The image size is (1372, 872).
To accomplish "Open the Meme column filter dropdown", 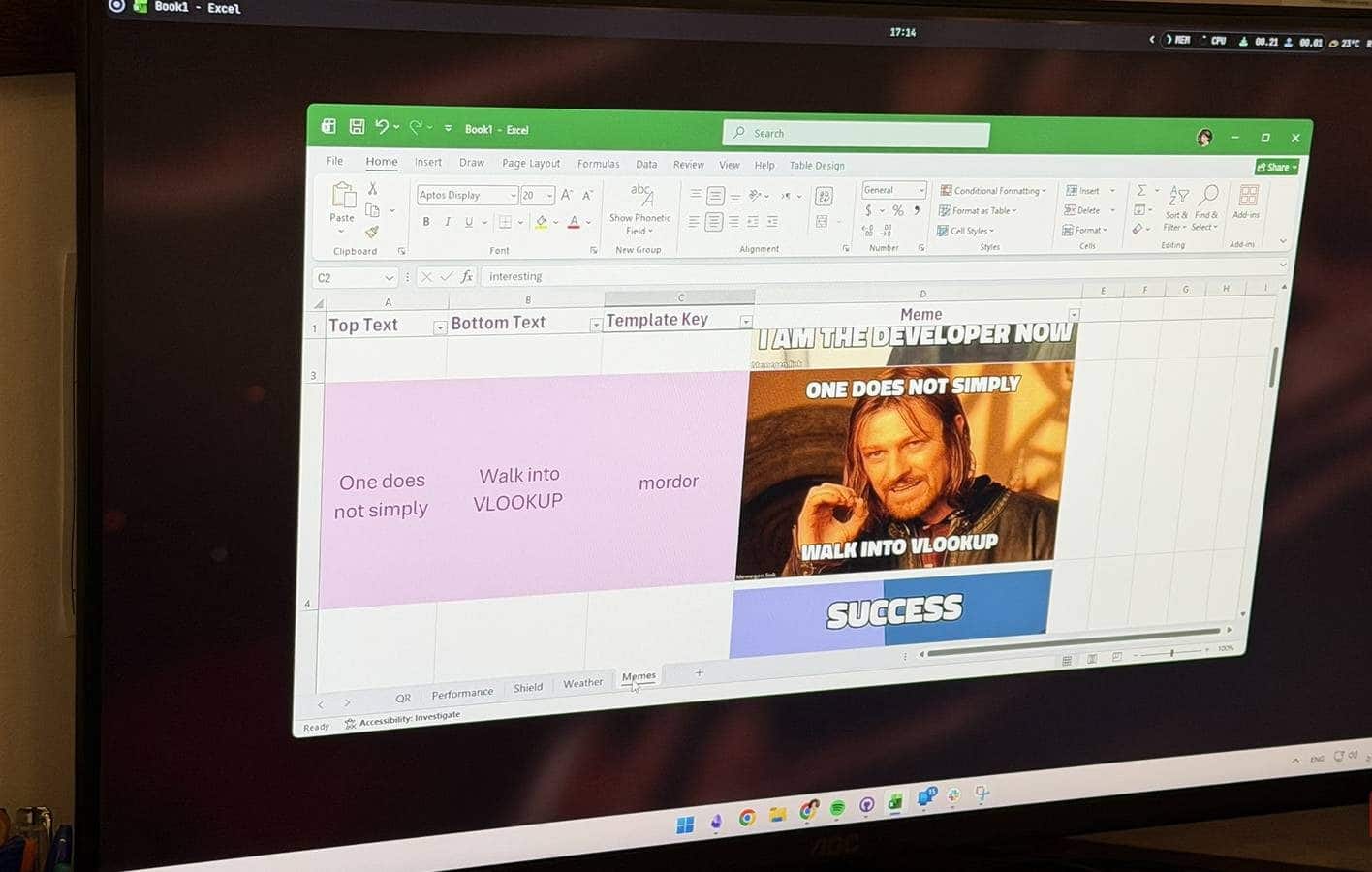I will pos(1073,315).
